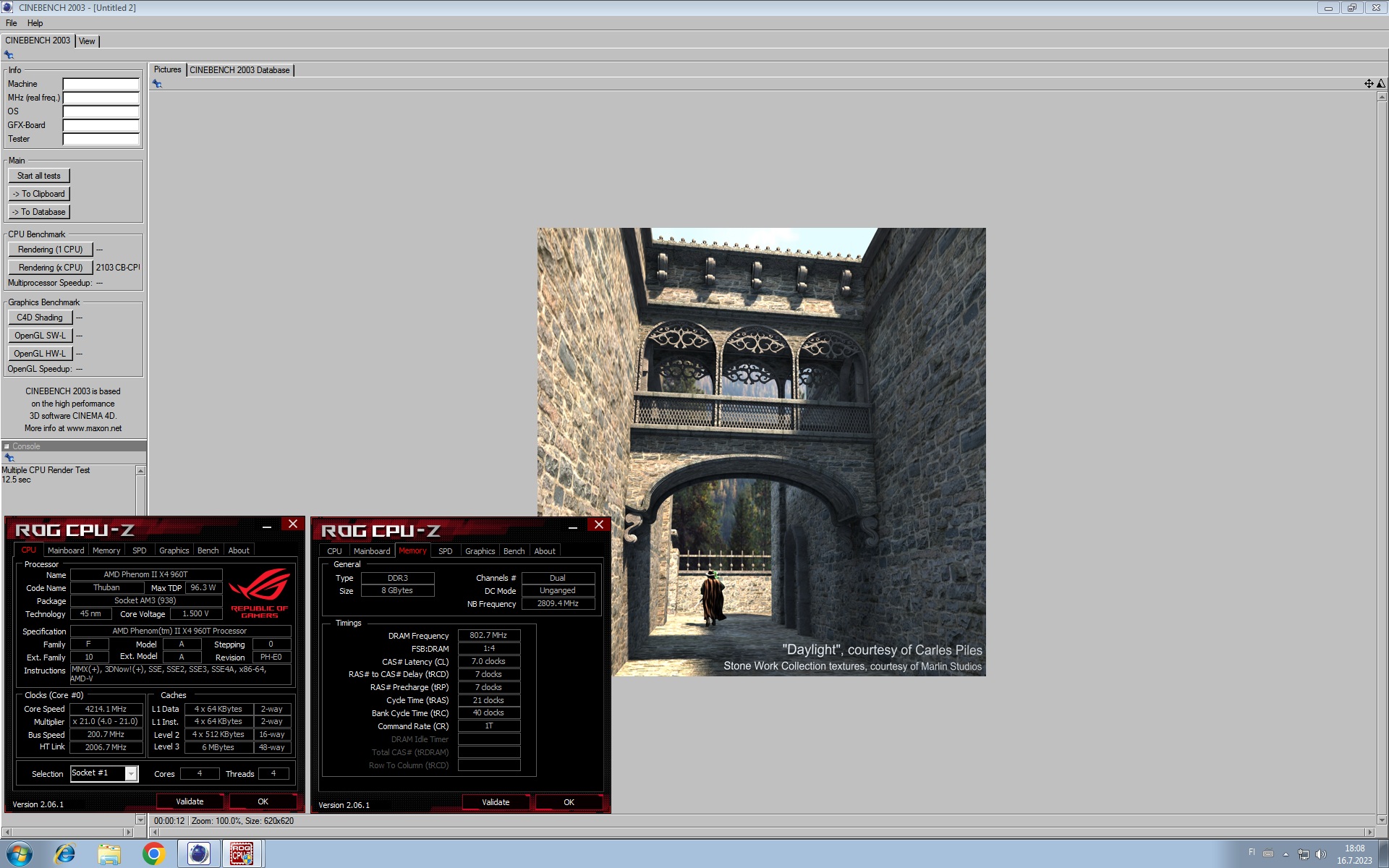Switch to the View tab
The height and width of the screenshot is (868, 1389).
coord(87,41)
